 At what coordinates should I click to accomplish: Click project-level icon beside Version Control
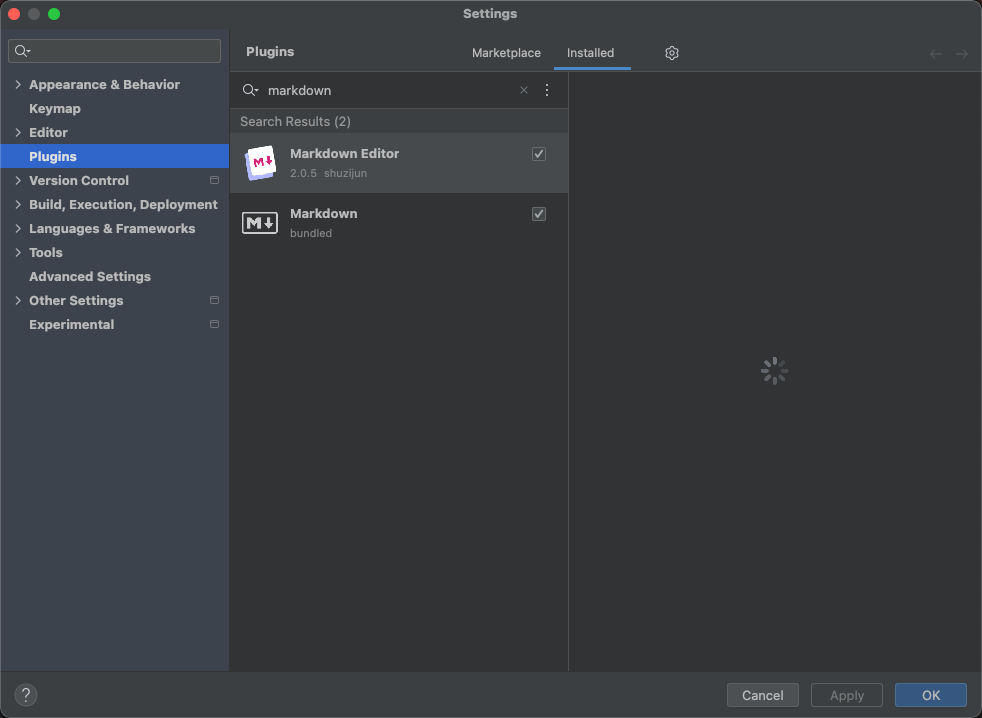pyautogui.click(x=214, y=180)
